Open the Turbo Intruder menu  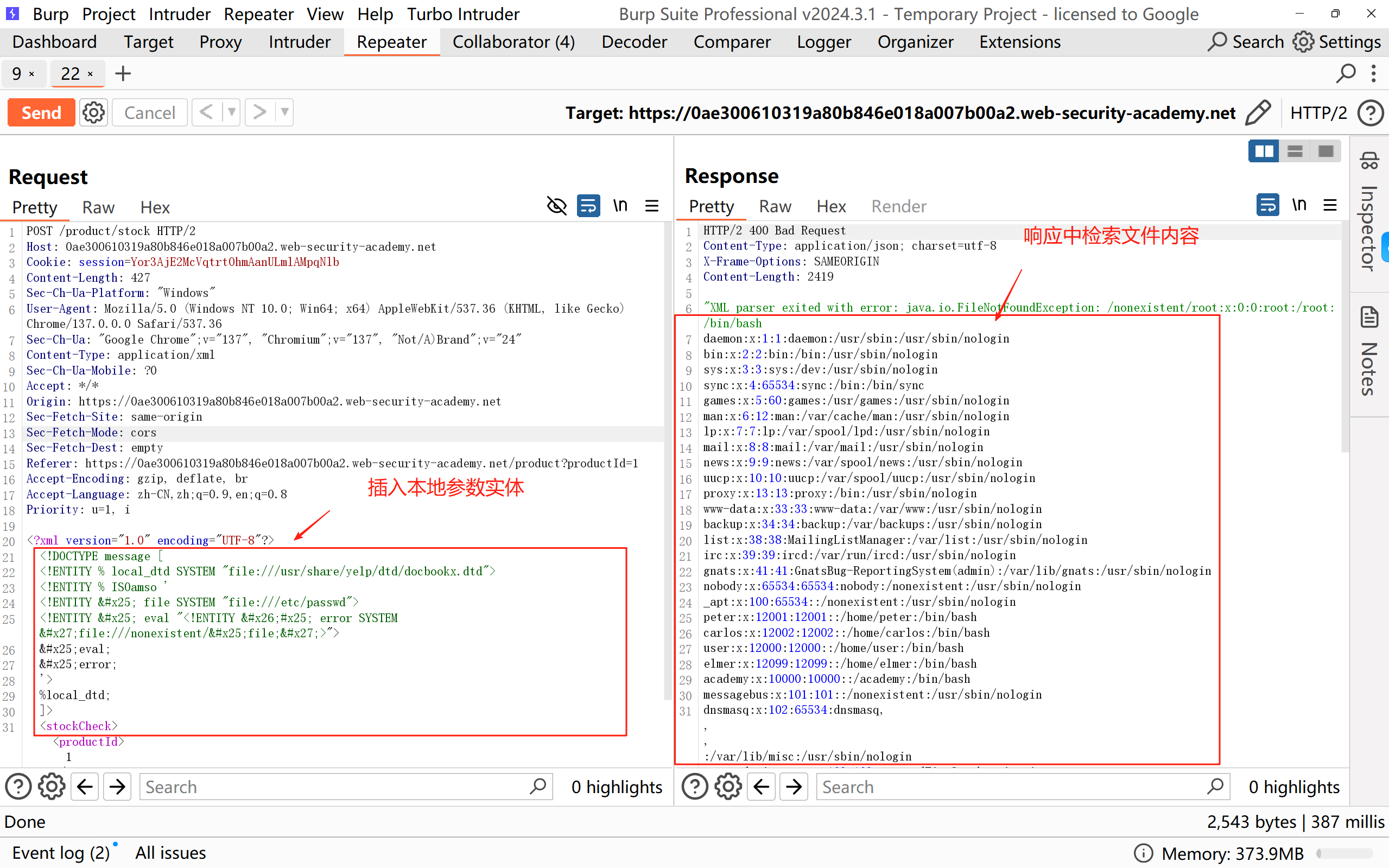[462, 14]
